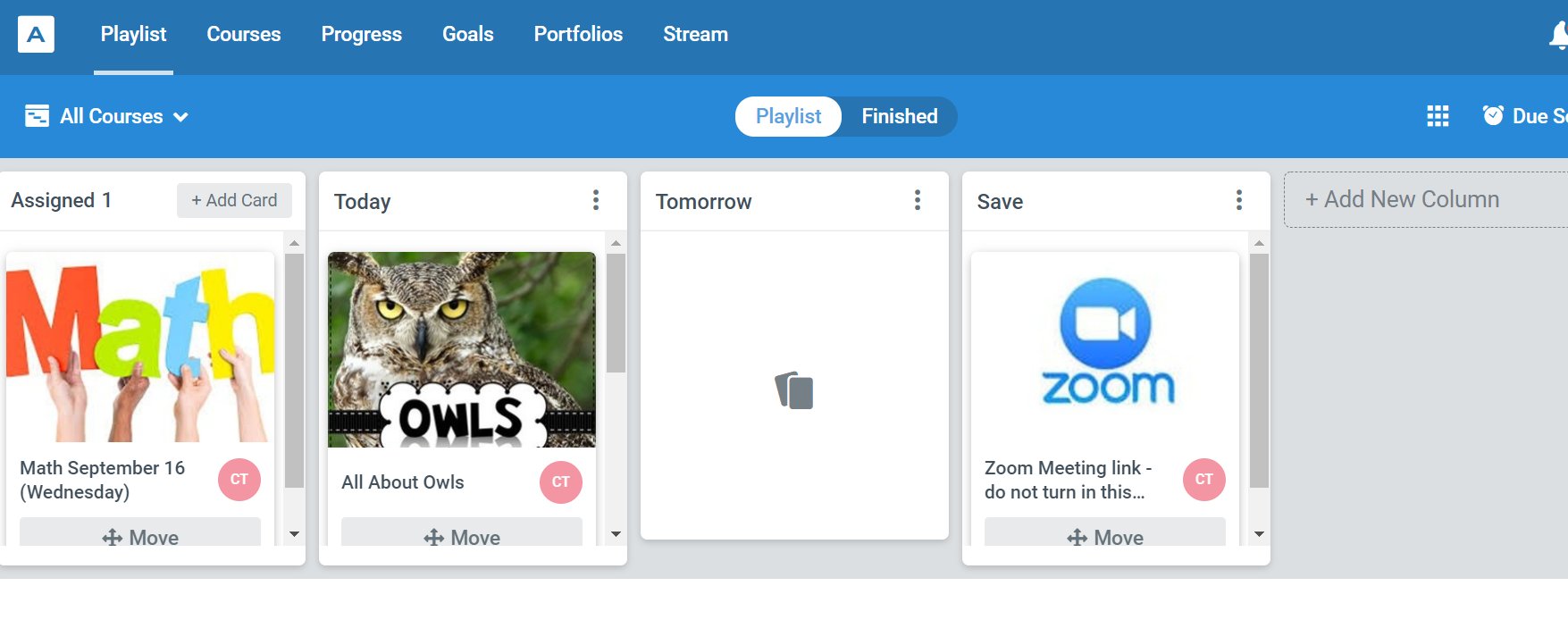
Task: Click CT avatar on All About Owls card
Action: click(561, 482)
